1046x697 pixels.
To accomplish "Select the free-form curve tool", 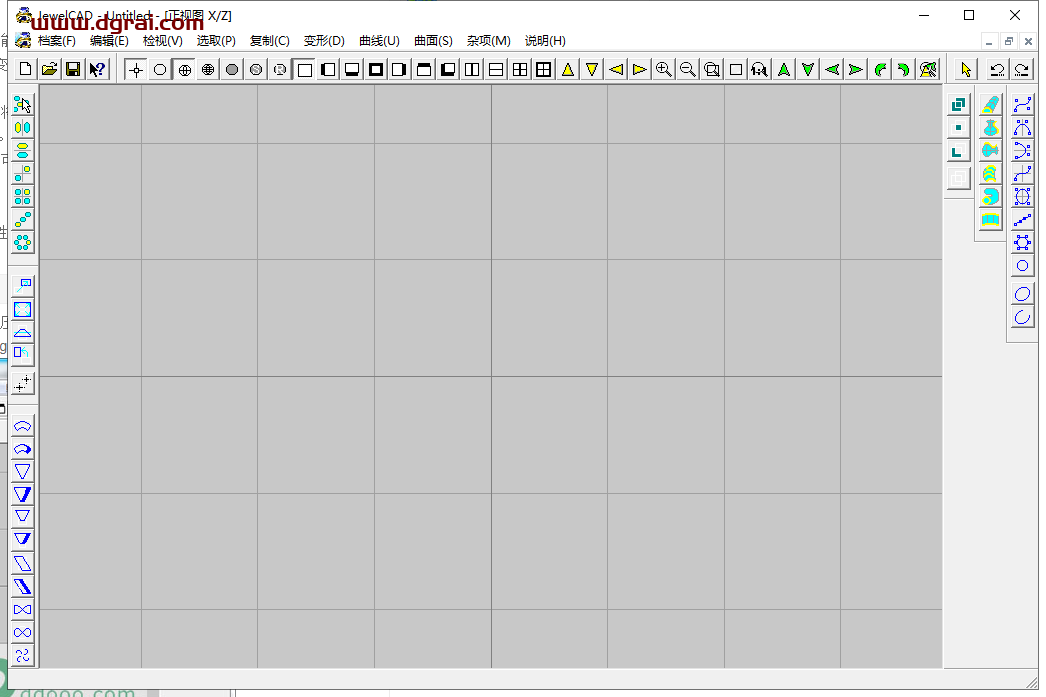I will click(1022, 105).
